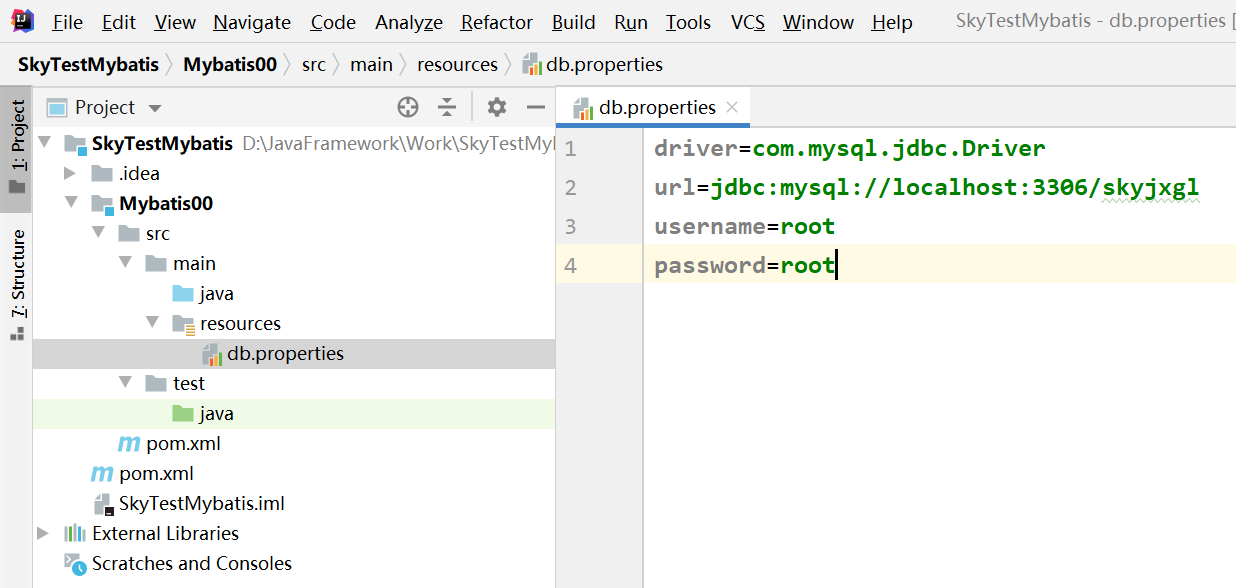
Task: Collapse the test folder
Action: (x=125, y=383)
